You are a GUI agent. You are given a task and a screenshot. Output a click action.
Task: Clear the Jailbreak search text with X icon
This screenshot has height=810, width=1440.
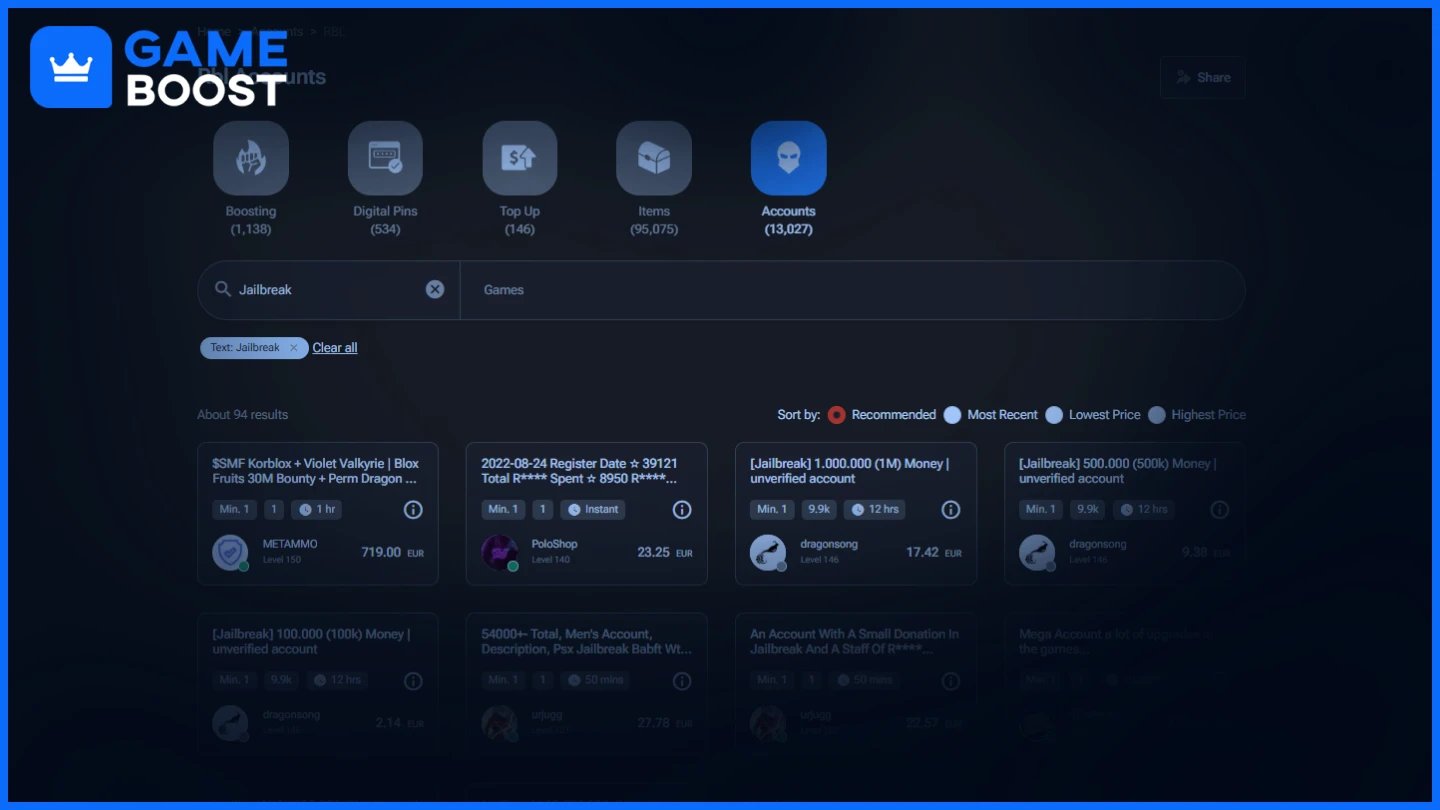pyautogui.click(x=435, y=289)
